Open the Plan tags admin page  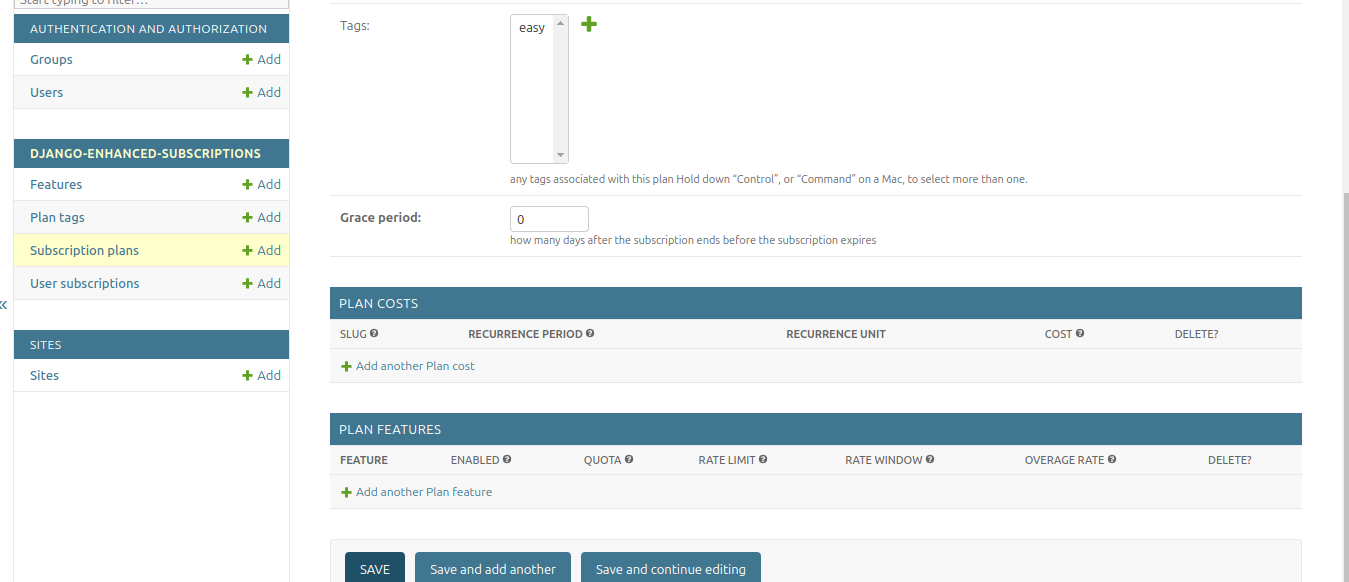point(57,218)
